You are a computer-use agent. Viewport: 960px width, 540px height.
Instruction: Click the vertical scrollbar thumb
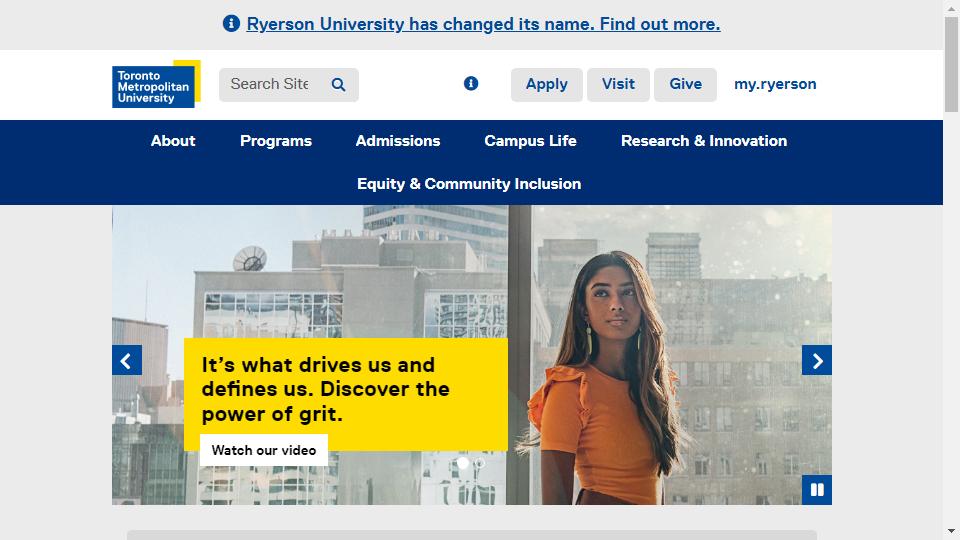click(x=951, y=64)
